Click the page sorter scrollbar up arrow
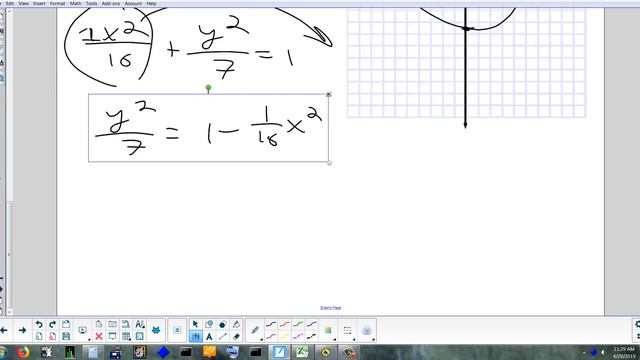640x360 pixels. 9,12
